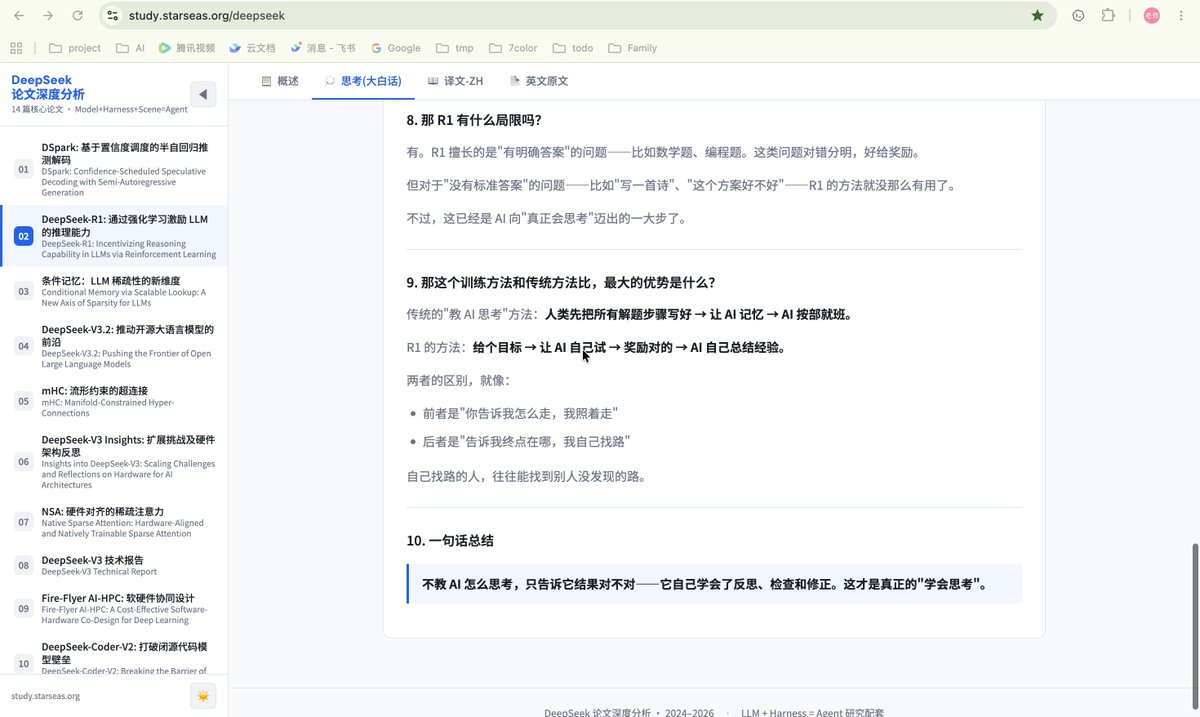The height and width of the screenshot is (717, 1200).
Task: Open the 腾讯视频 bookmark
Action: coord(187,48)
